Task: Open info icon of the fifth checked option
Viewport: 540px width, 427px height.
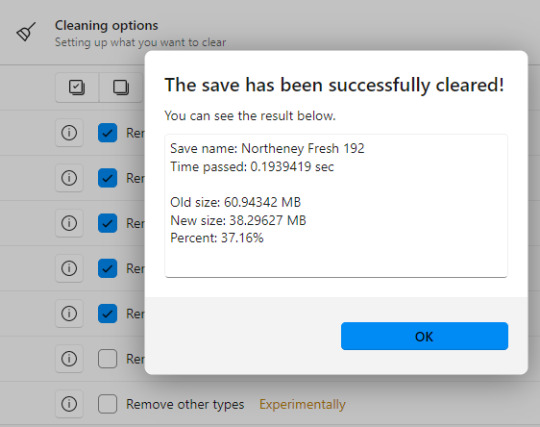Action: [69, 313]
